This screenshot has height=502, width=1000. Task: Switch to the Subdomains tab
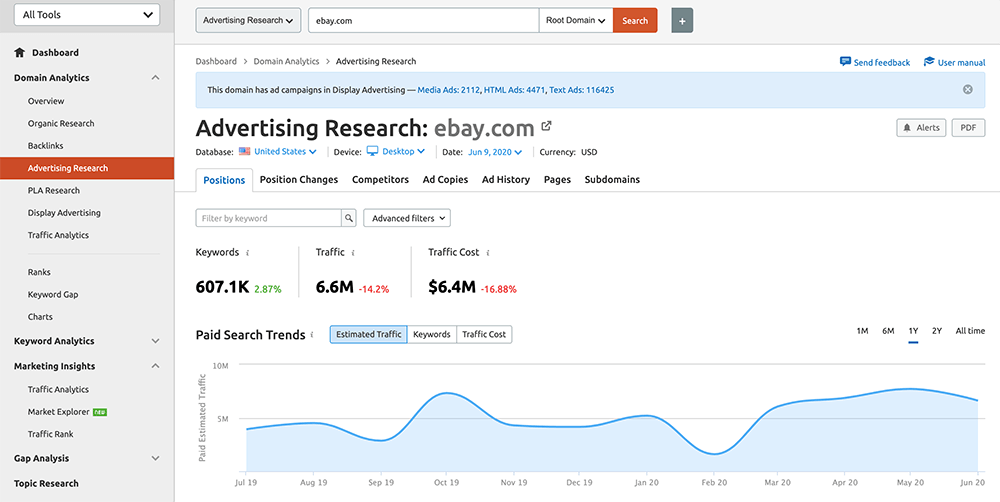(x=612, y=180)
